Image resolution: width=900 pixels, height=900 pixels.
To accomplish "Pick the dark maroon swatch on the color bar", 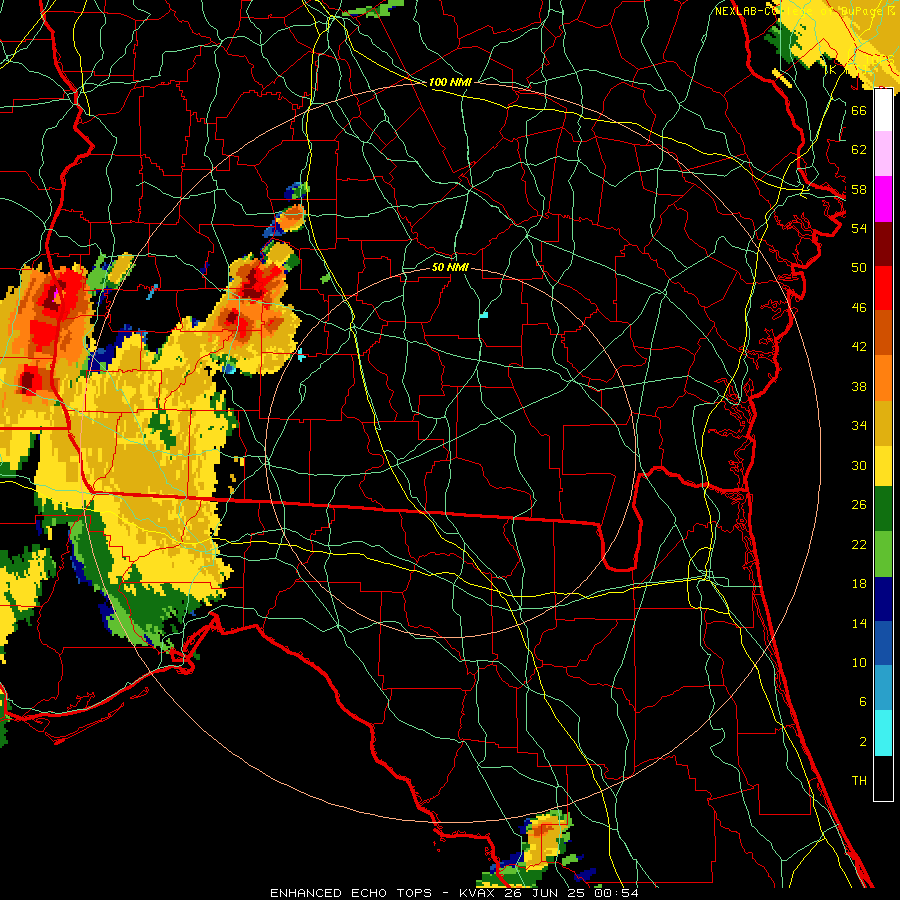I will click(x=883, y=243).
